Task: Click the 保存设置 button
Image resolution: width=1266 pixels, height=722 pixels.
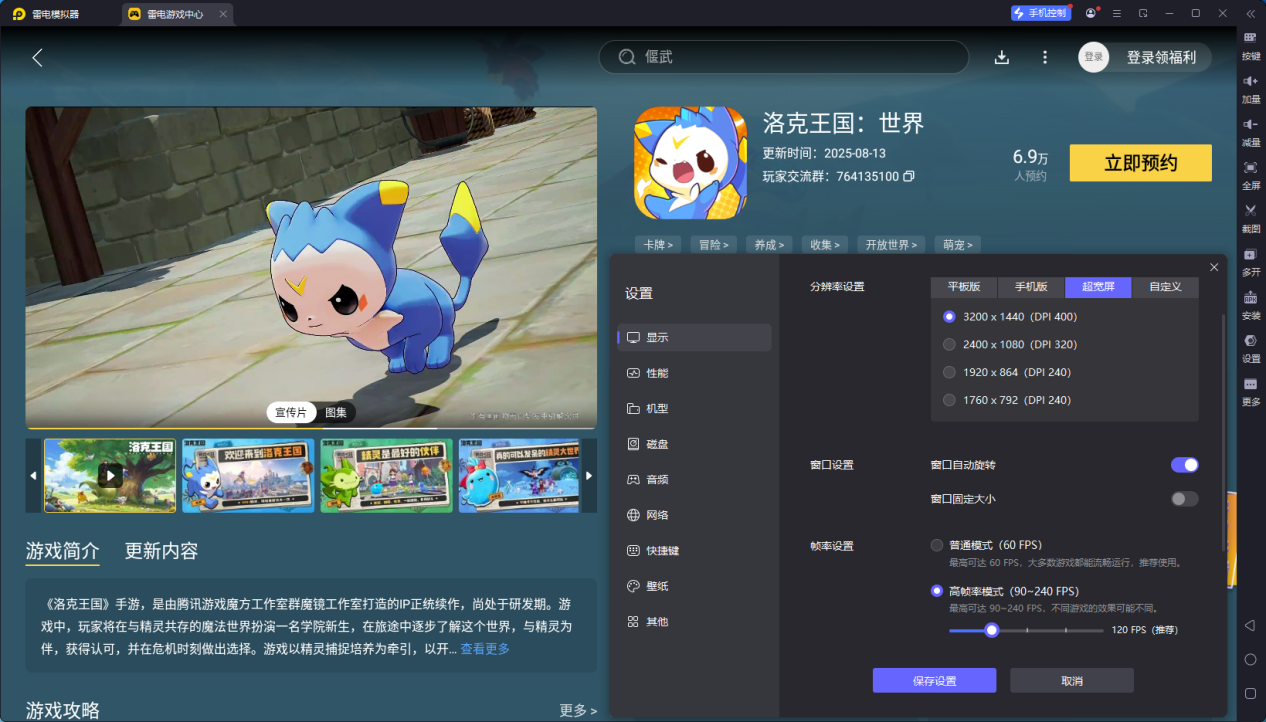Action: tap(934, 681)
